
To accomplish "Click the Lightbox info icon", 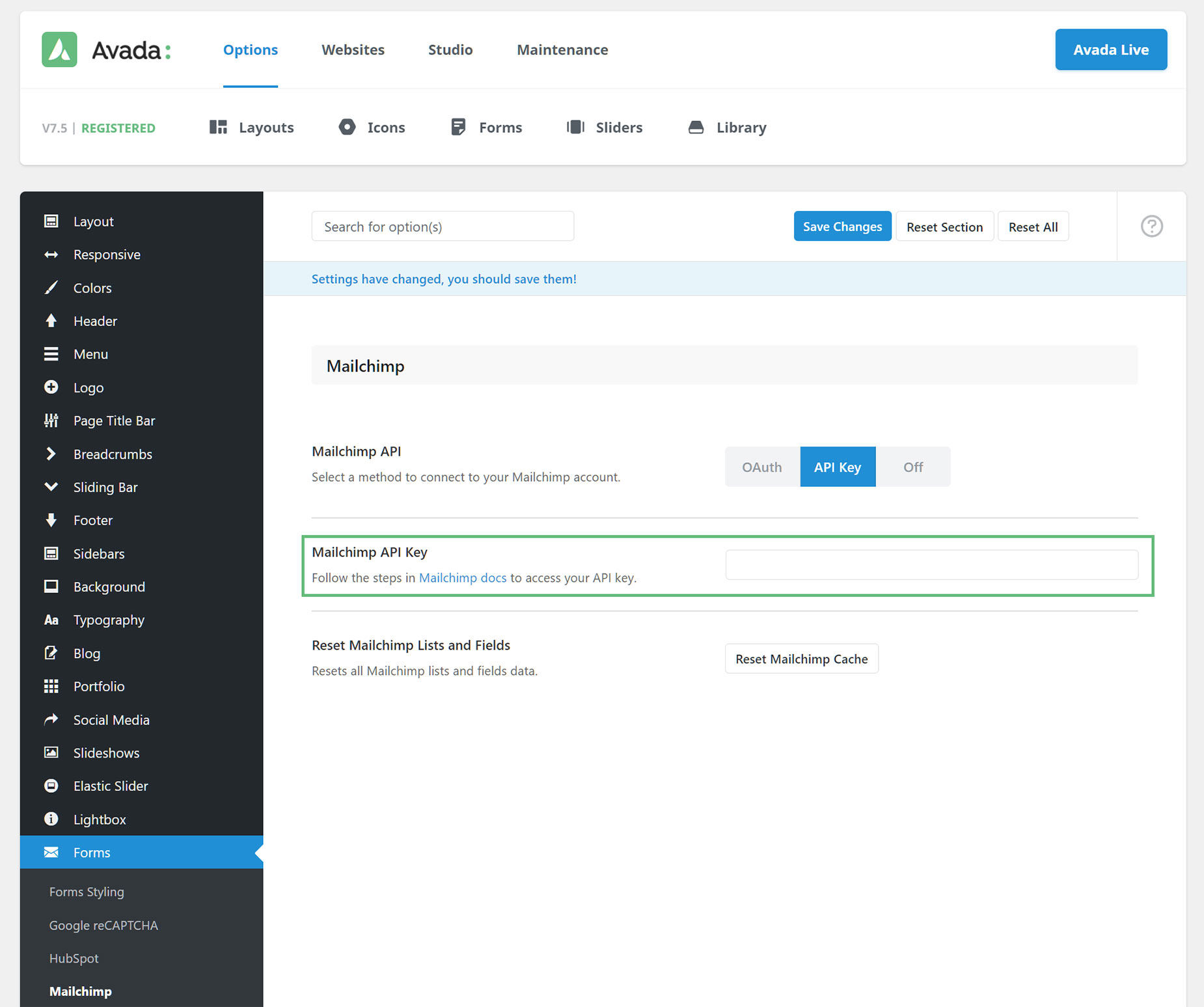I will pyautogui.click(x=51, y=819).
